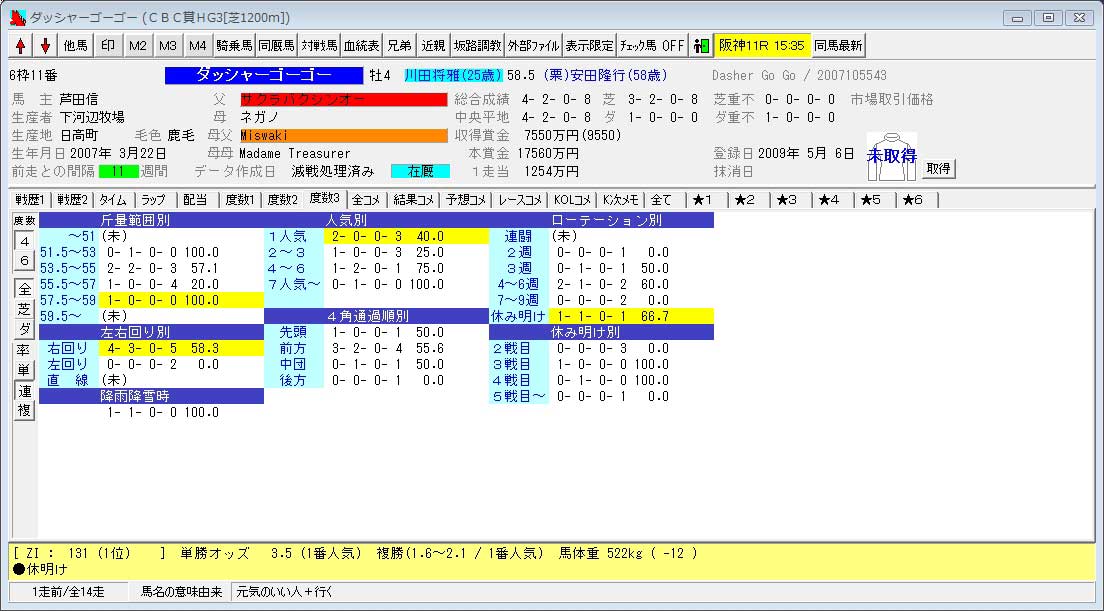This screenshot has width=1104, height=611.
Task: Switch to the 戦歴1 tab
Action: [29, 200]
